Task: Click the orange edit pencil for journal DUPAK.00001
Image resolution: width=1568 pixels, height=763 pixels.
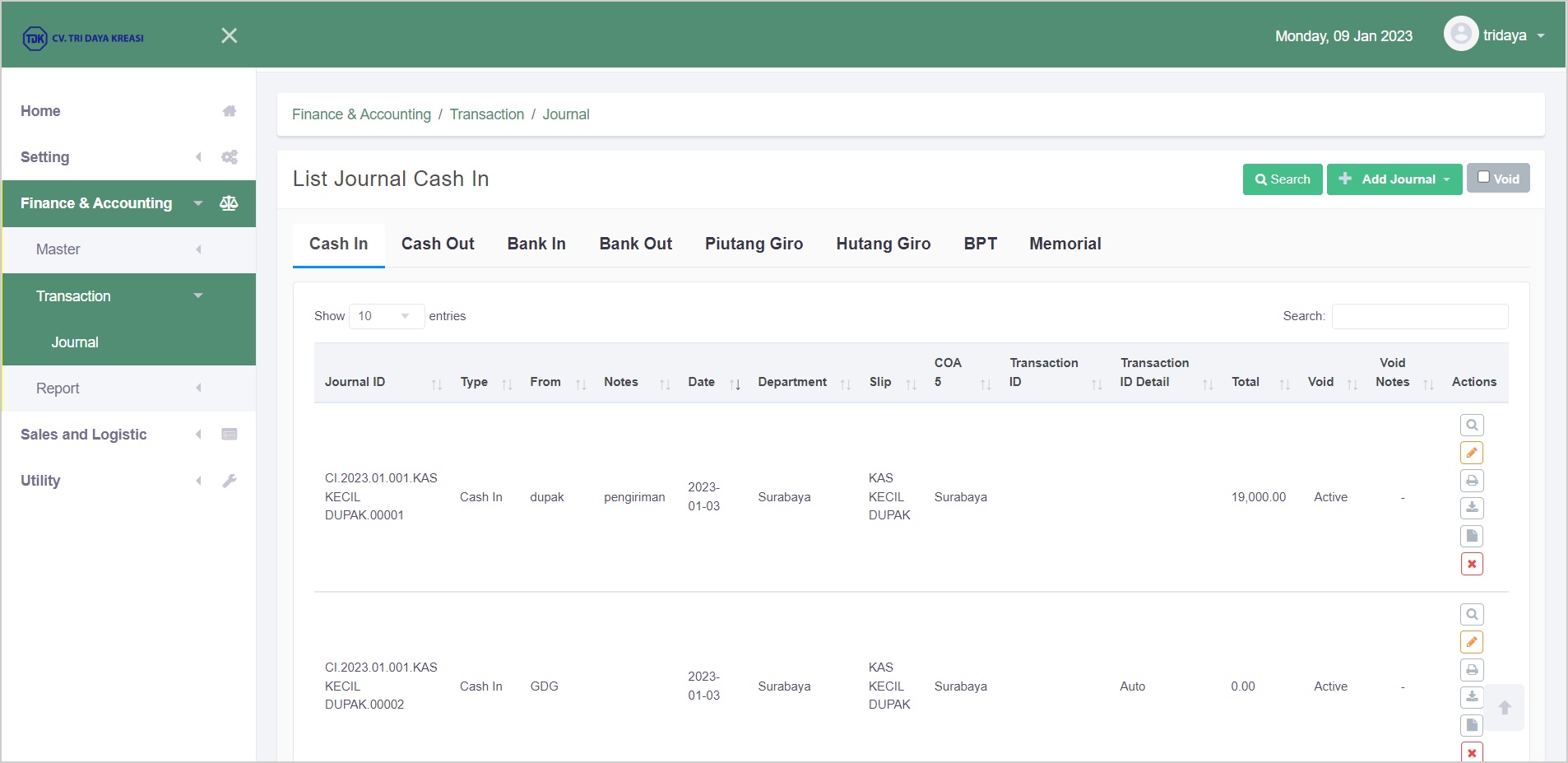Action: [x=1472, y=453]
